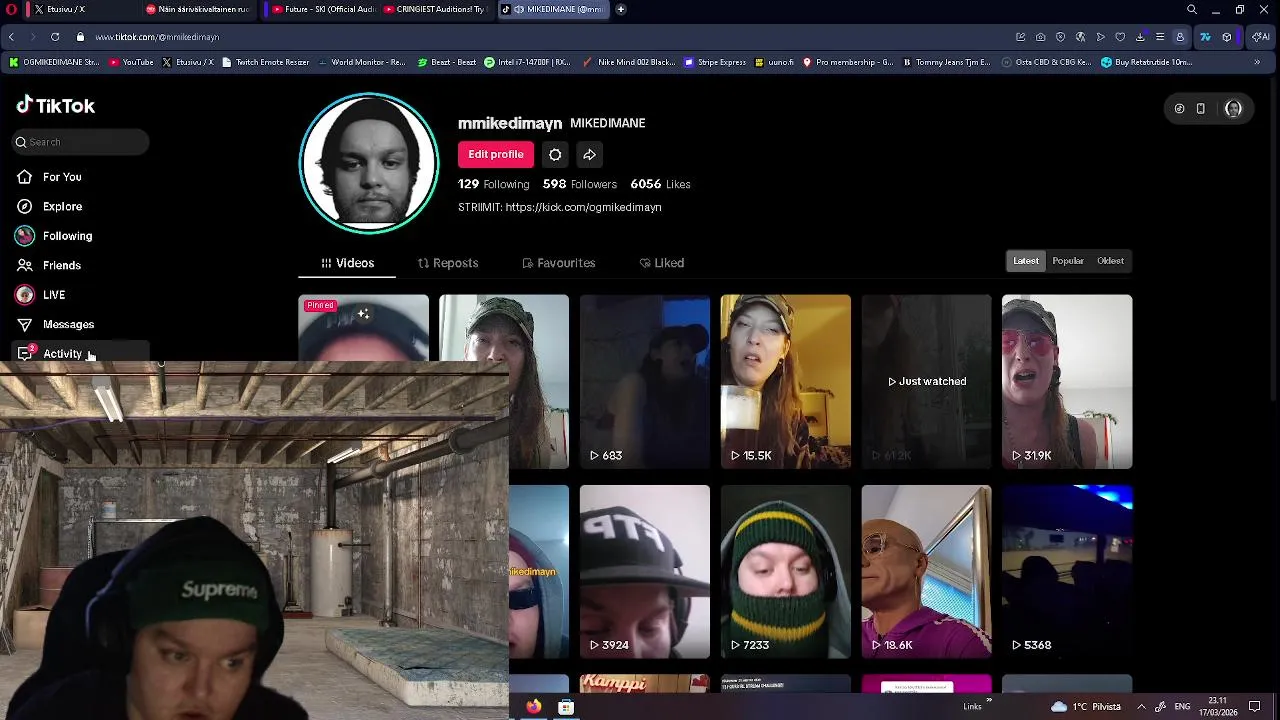Viewport: 1280px width, 720px height.
Task: Open the Stripe Express bookmark
Action: (x=715, y=62)
